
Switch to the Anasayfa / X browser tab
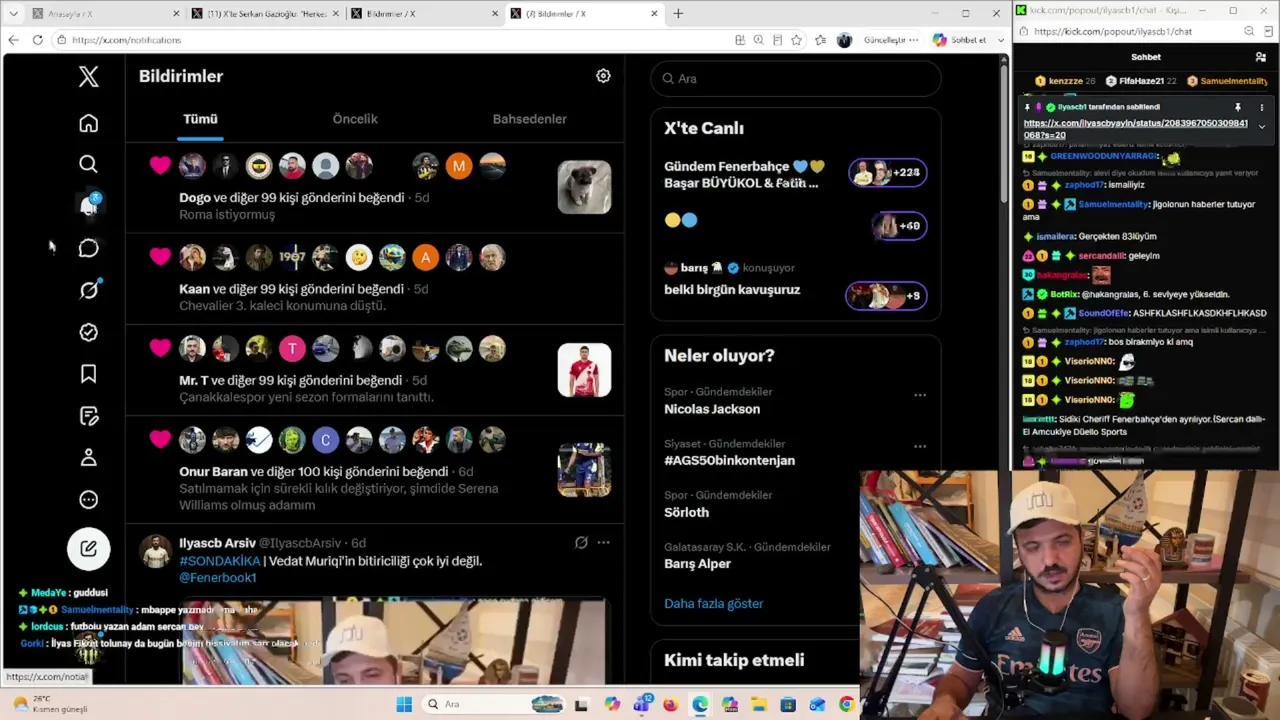coord(105,13)
